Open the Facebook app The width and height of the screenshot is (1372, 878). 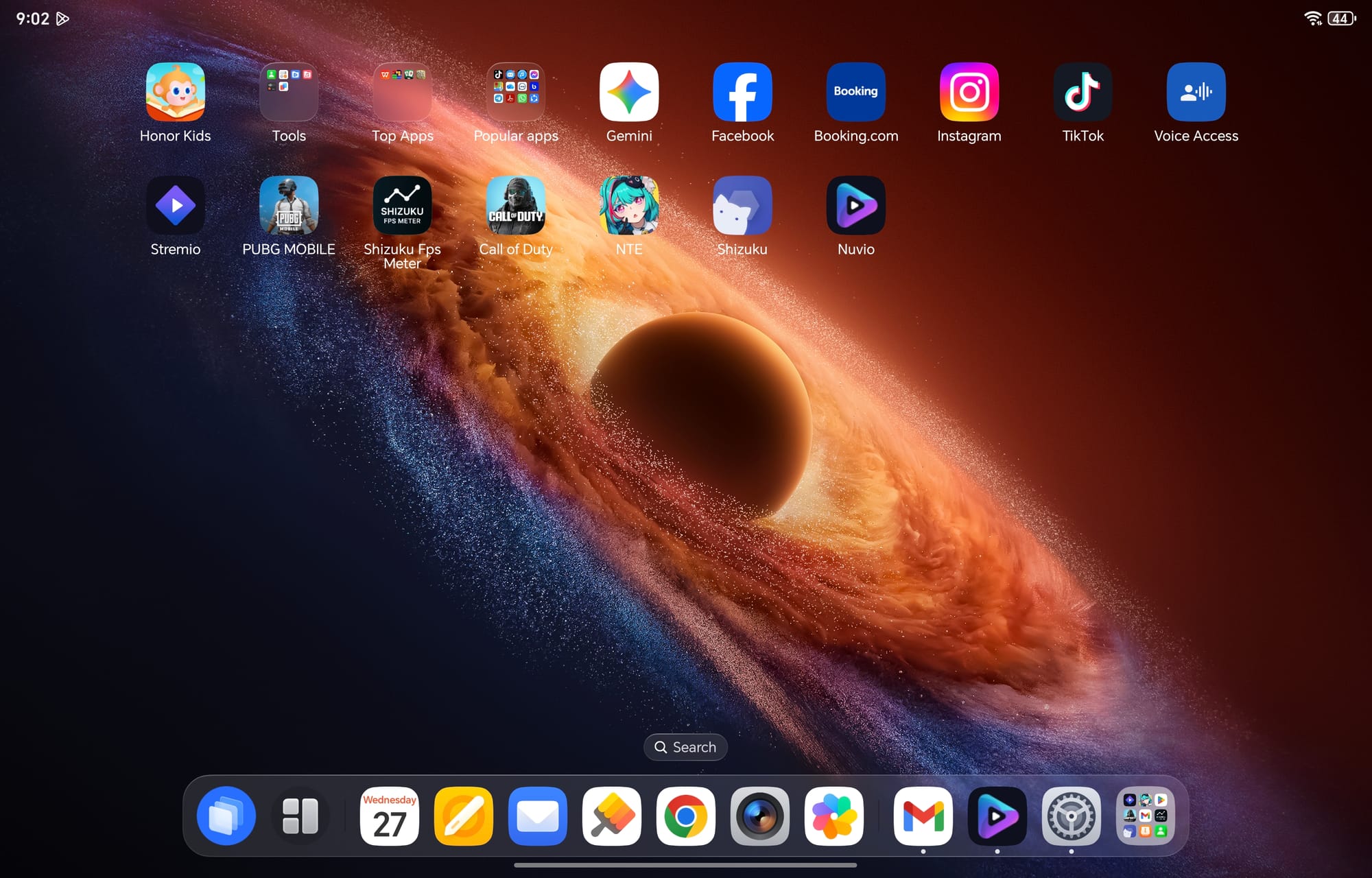(743, 92)
